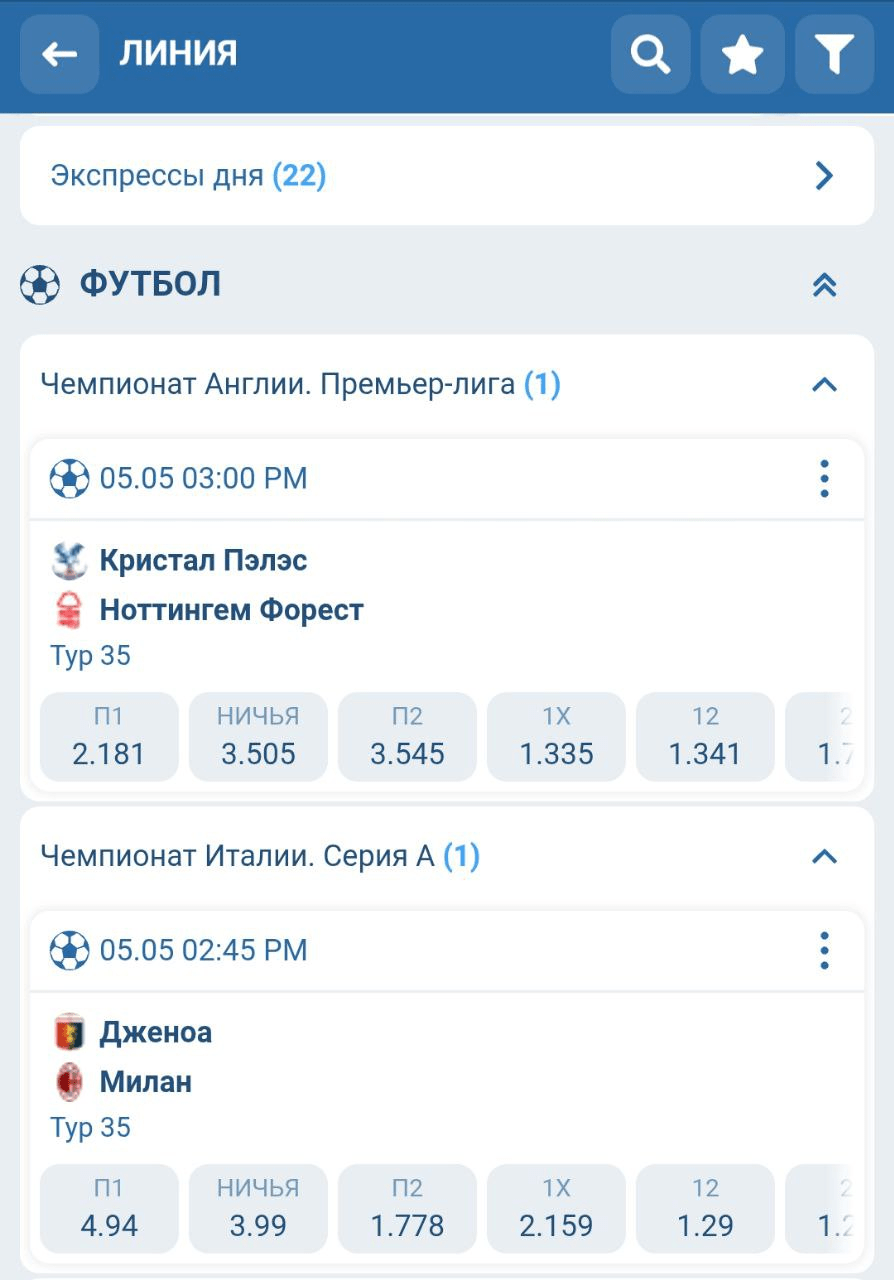Screen dimensions: 894x1280
Task: Open three-dot menu for Crystal Palace match
Action: pos(824,479)
